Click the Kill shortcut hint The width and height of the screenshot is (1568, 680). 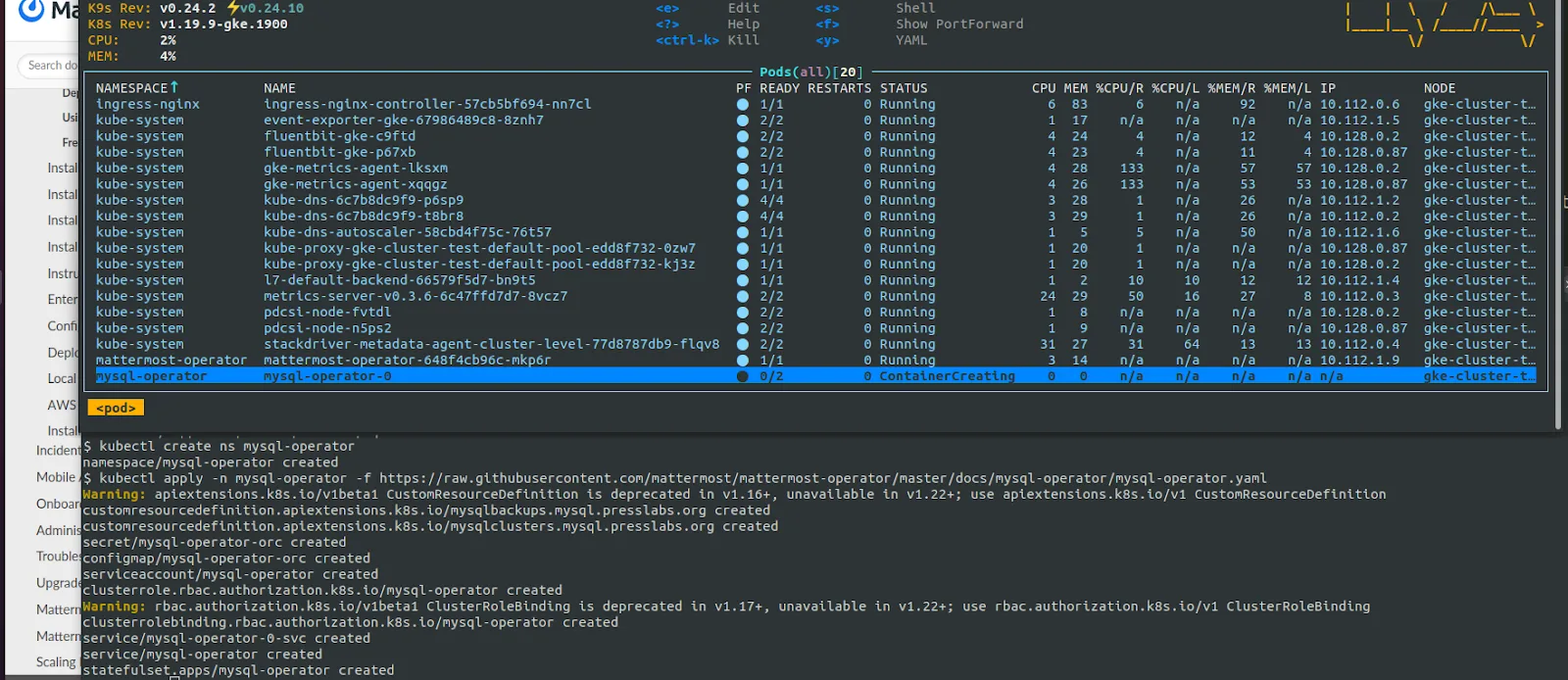click(743, 40)
